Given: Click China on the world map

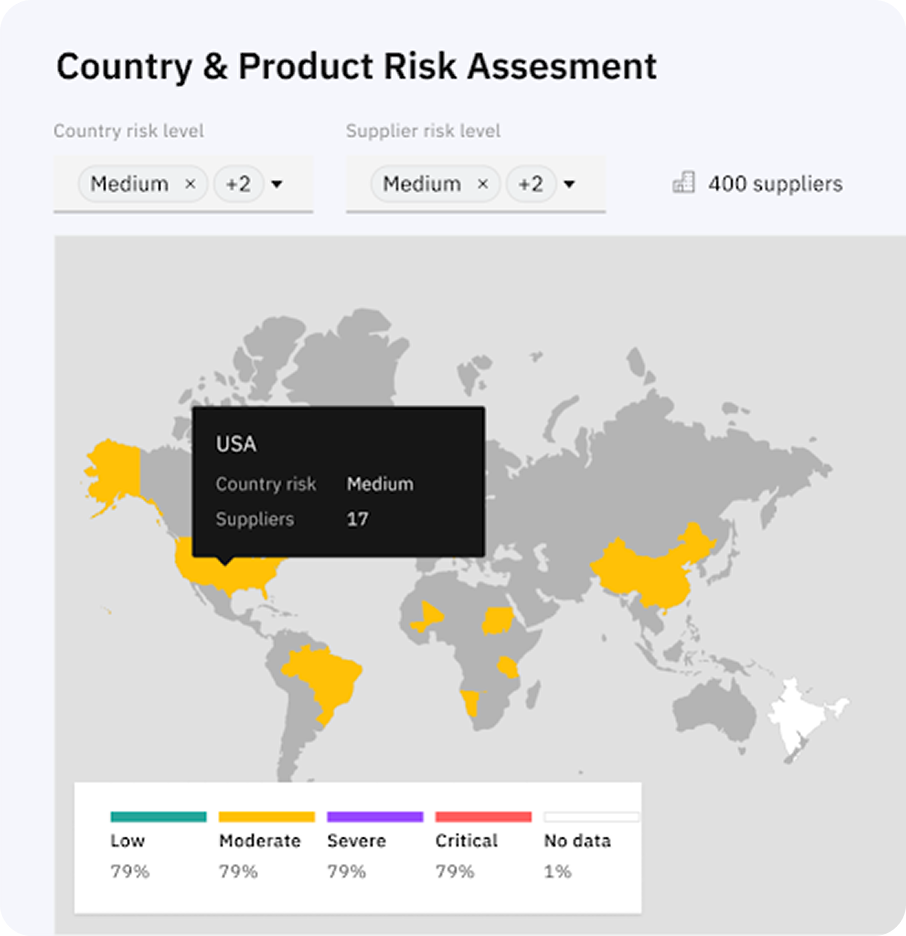Looking at the screenshot, I should [650, 570].
